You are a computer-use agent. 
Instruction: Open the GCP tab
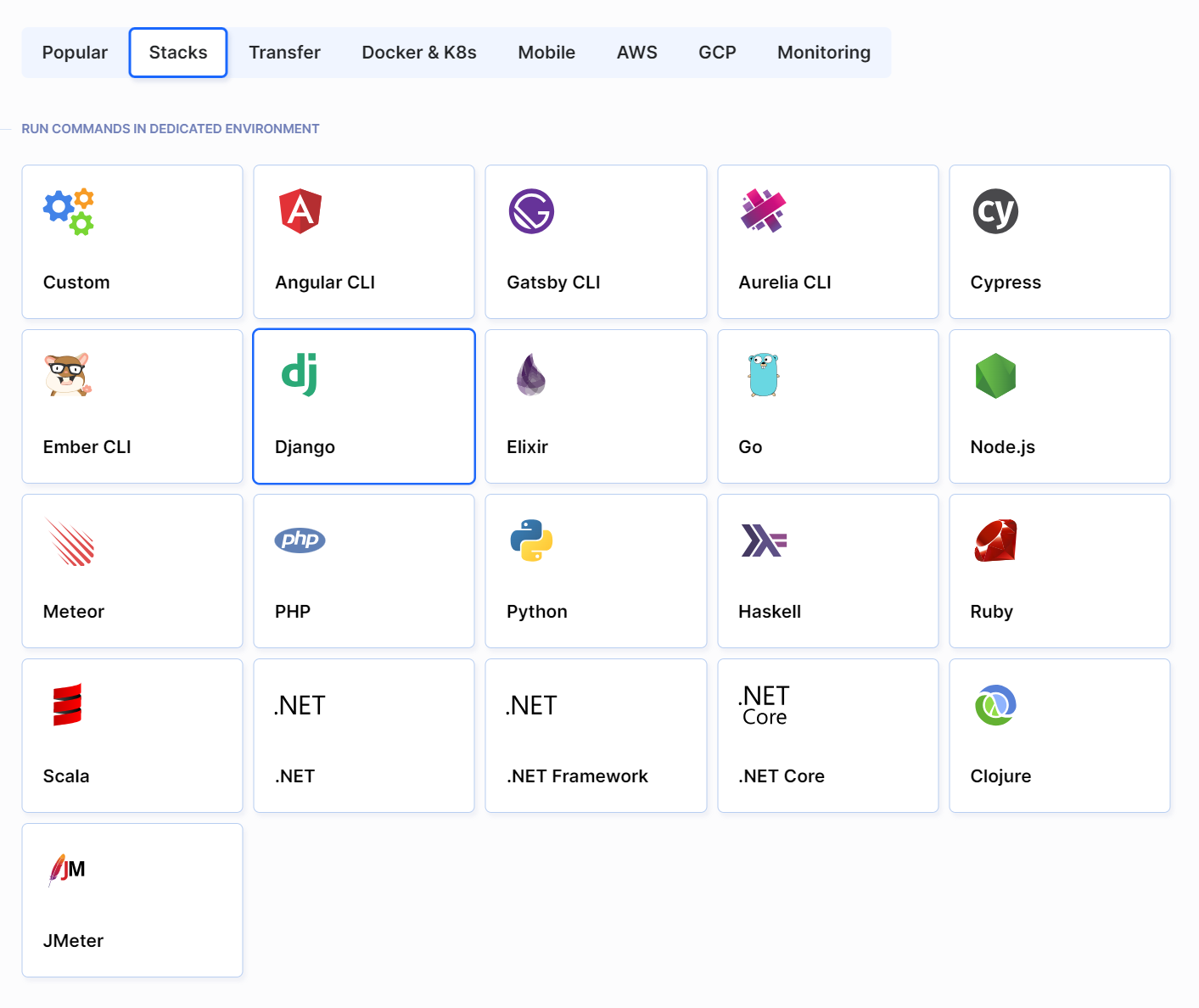717,53
